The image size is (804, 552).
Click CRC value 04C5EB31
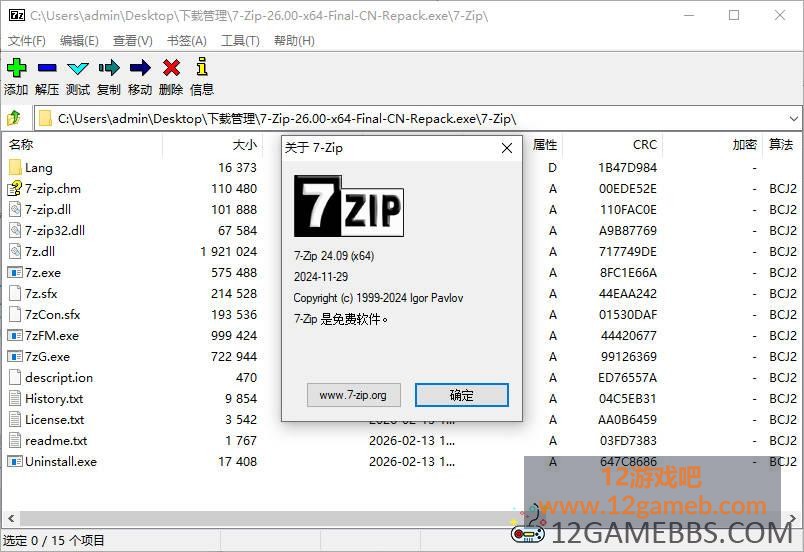(628, 398)
